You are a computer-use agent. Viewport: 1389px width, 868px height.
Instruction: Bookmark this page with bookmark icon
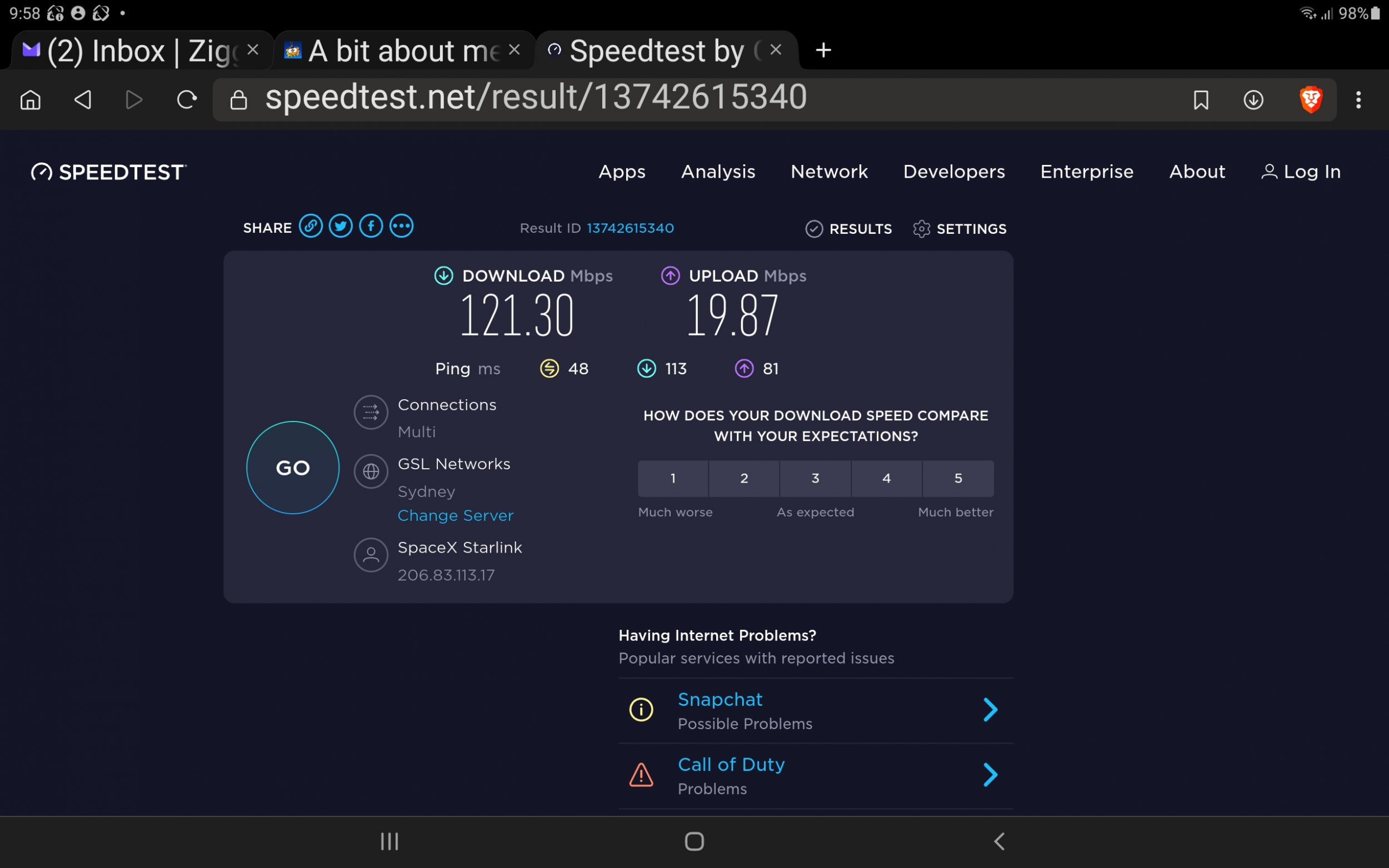coord(1201,100)
